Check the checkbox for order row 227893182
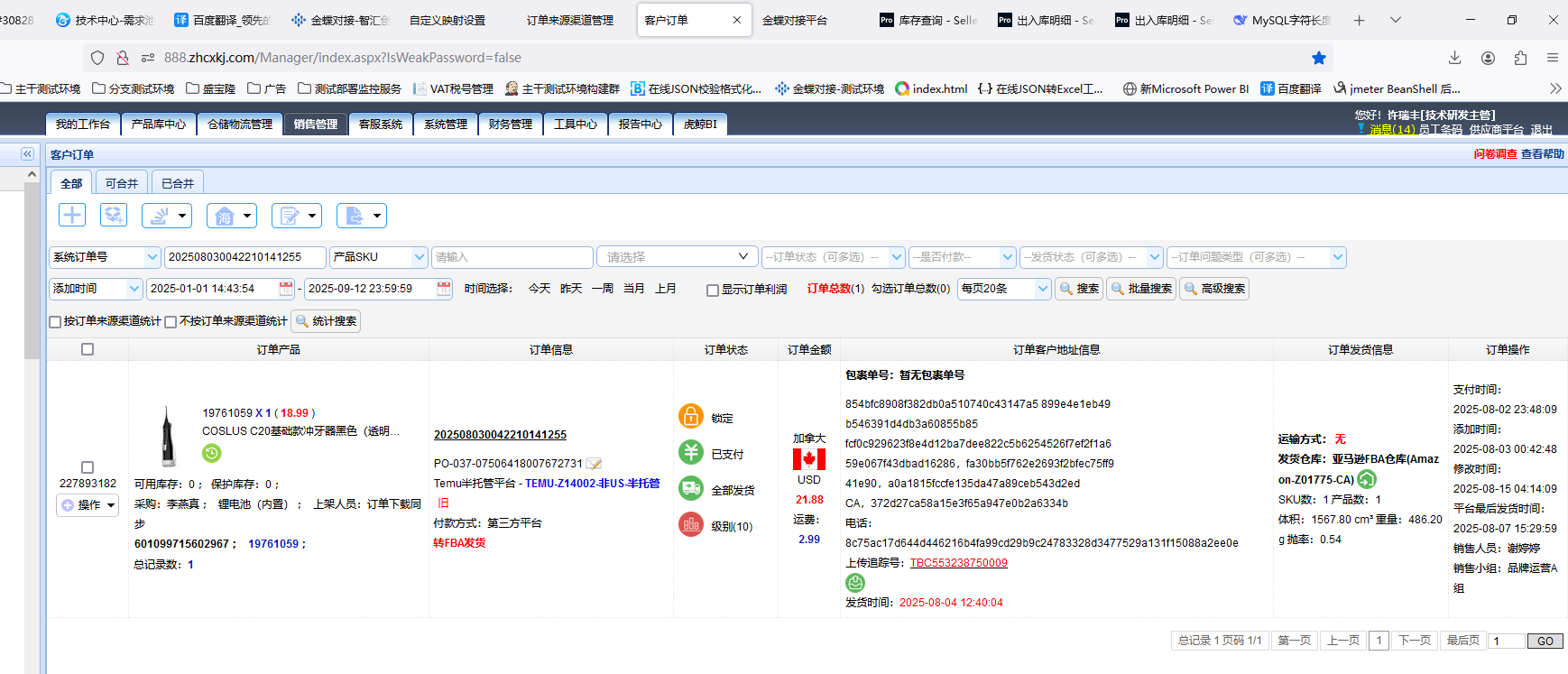The height and width of the screenshot is (674, 1568). (88, 467)
